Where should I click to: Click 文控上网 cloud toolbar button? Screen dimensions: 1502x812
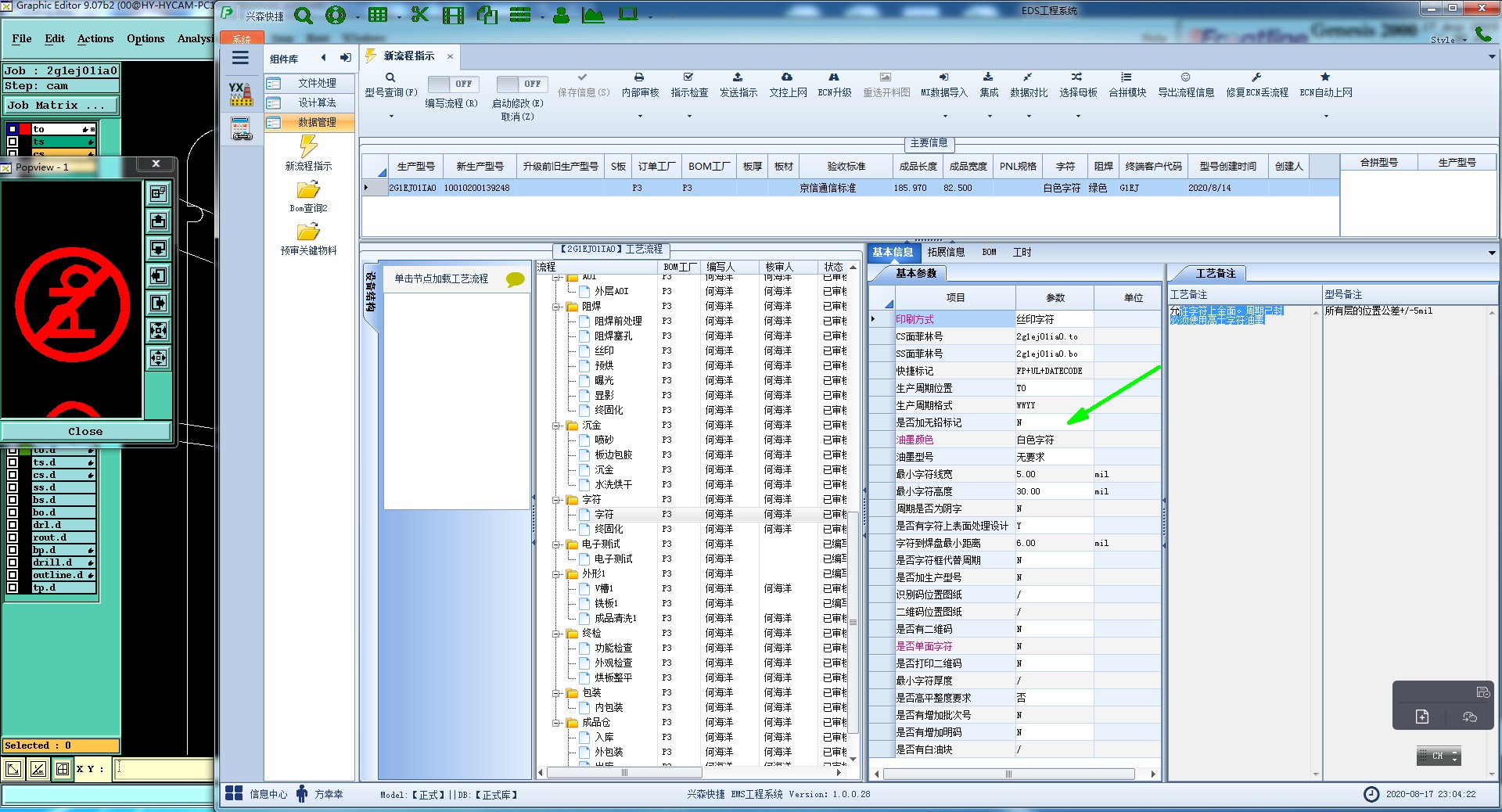(788, 85)
